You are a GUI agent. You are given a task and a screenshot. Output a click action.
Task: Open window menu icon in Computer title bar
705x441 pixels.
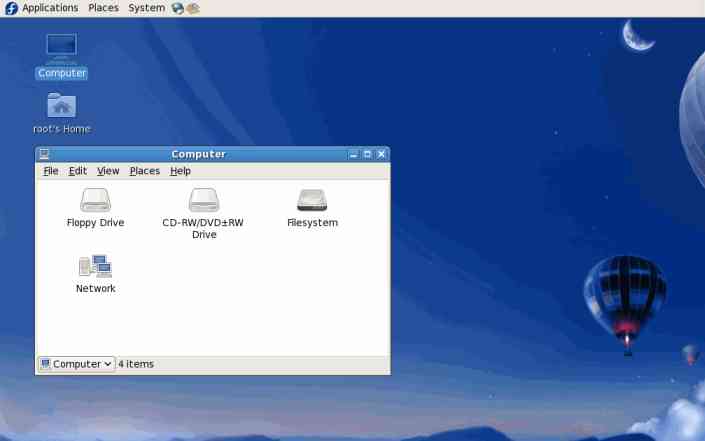coord(44,154)
